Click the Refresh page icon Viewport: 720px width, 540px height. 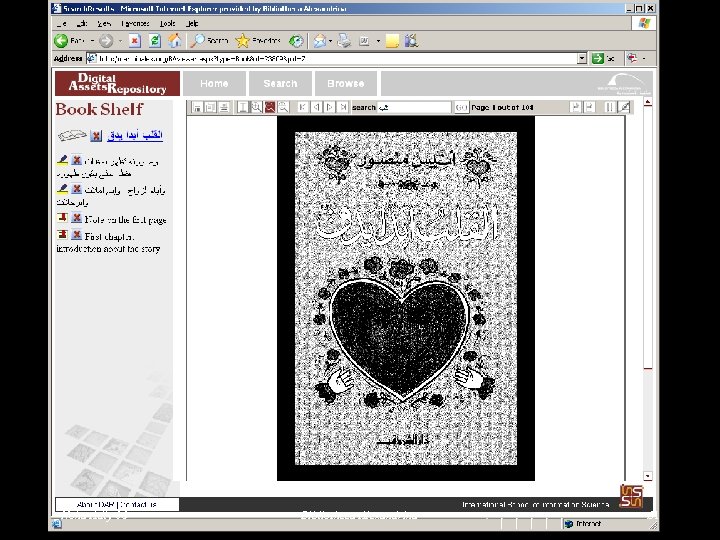tap(155, 41)
